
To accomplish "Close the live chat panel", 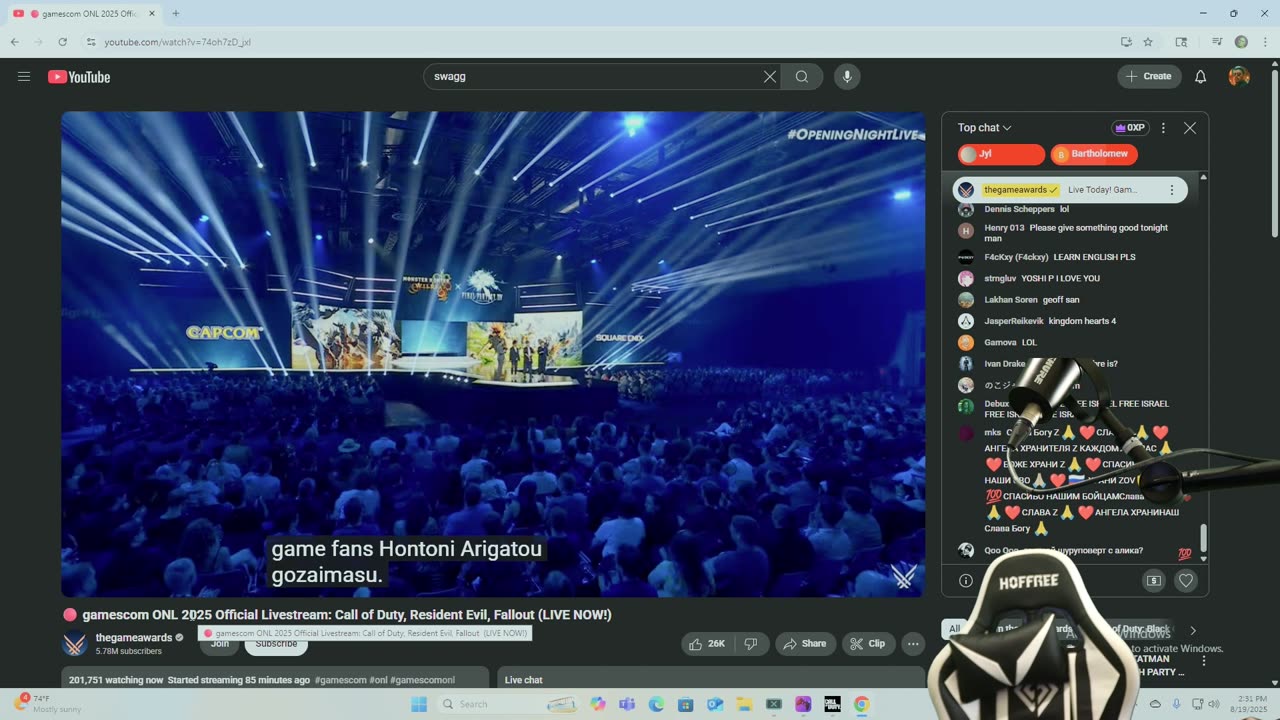I will tap(1190, 128).
